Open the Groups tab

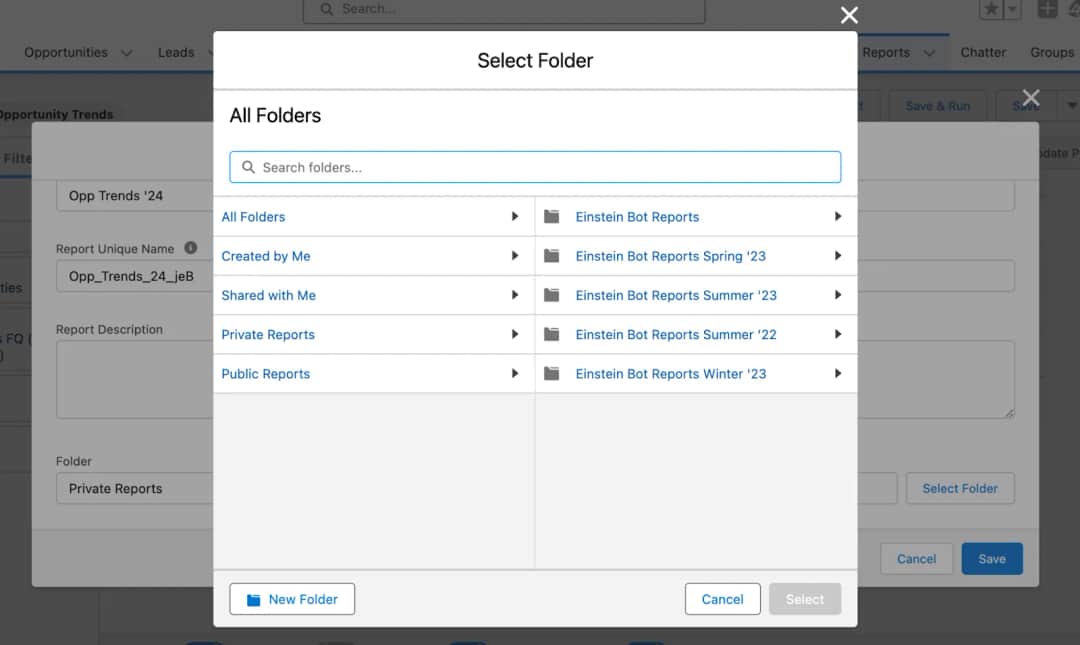[x=1052, y=52]
